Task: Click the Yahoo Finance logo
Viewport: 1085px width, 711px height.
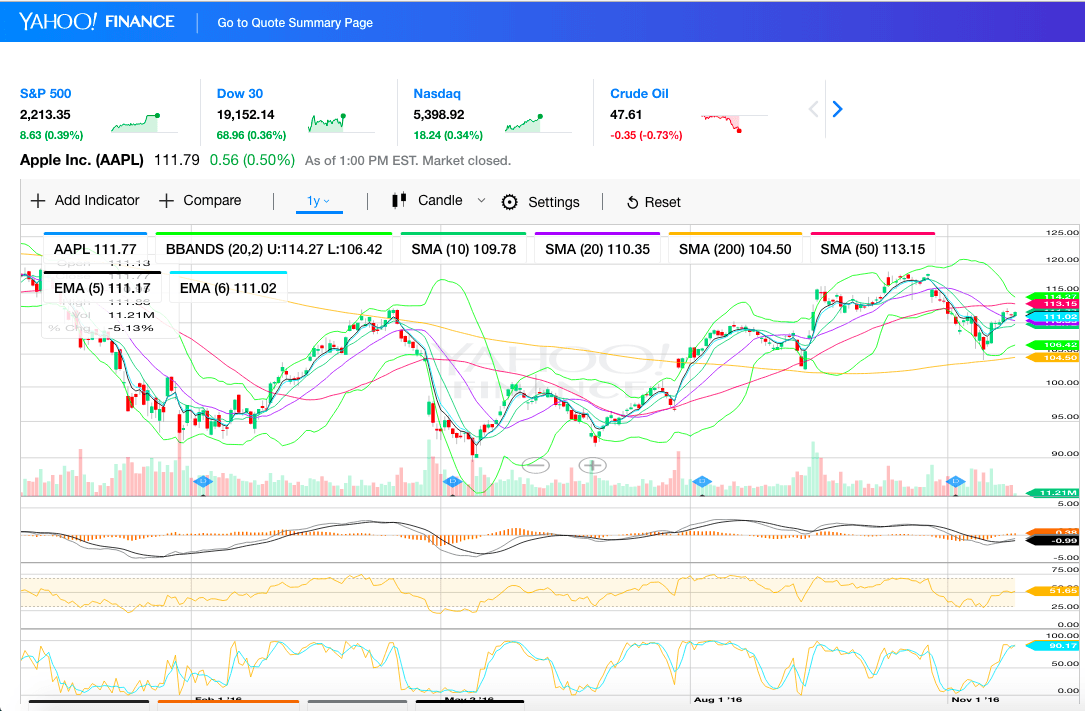Action: (x=97, y=21)
